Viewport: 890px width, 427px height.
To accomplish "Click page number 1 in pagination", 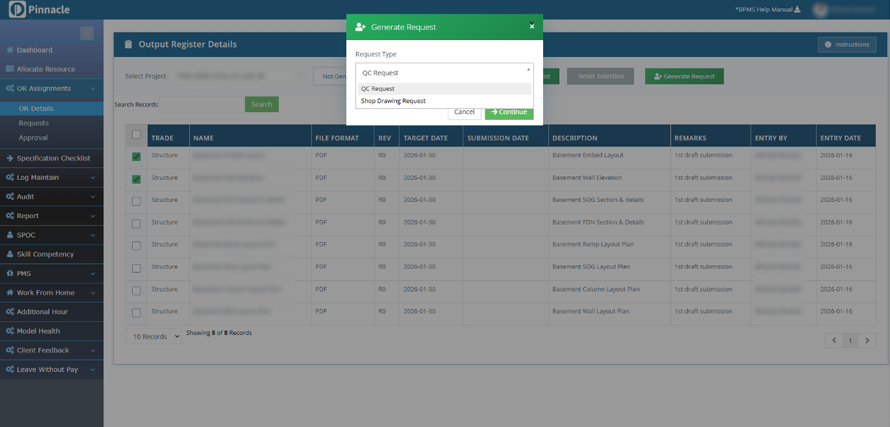I will (850, 341).
